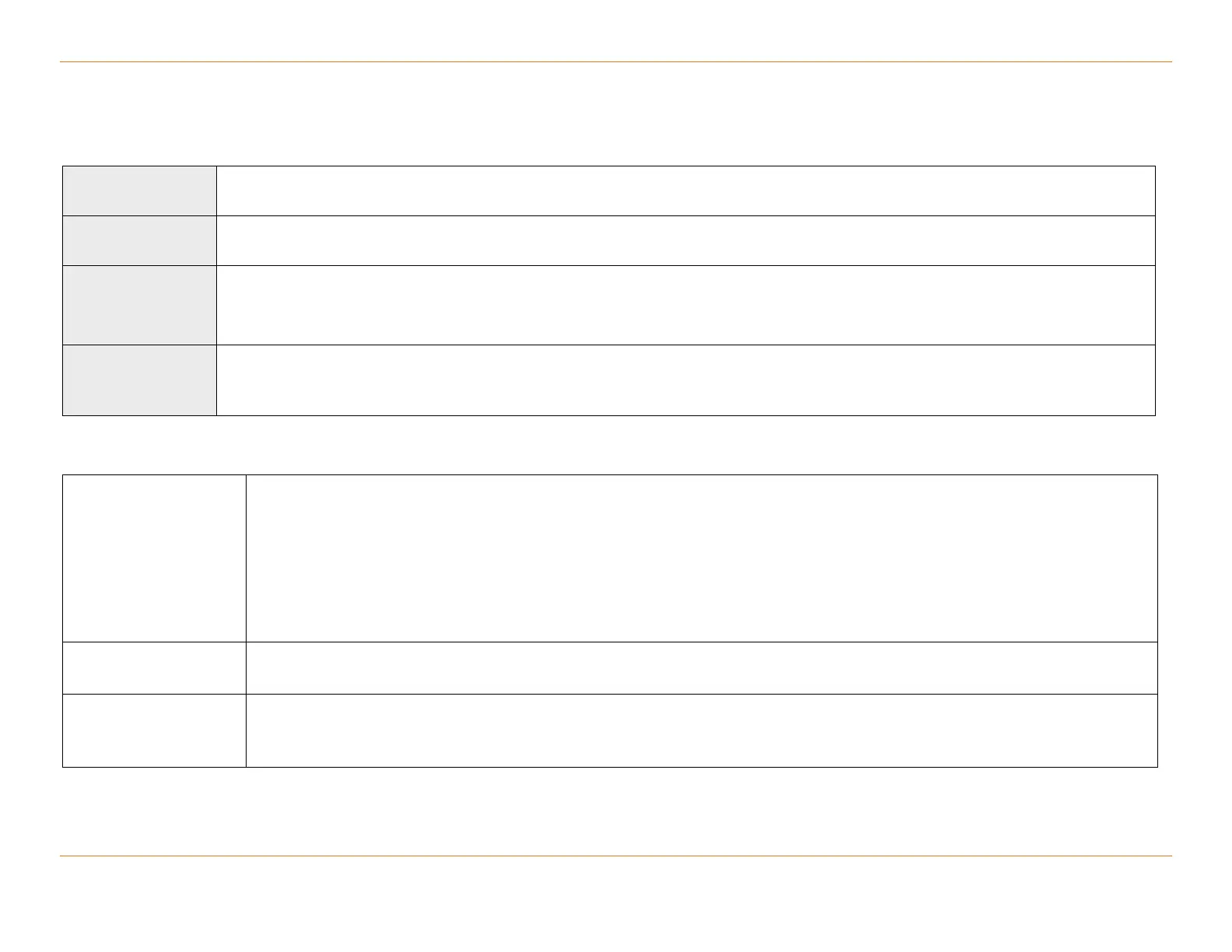This screenshot has width=1232, height=952.
Task: Place cursor in last-row content cell, lower table
Action: pos(702,730)
